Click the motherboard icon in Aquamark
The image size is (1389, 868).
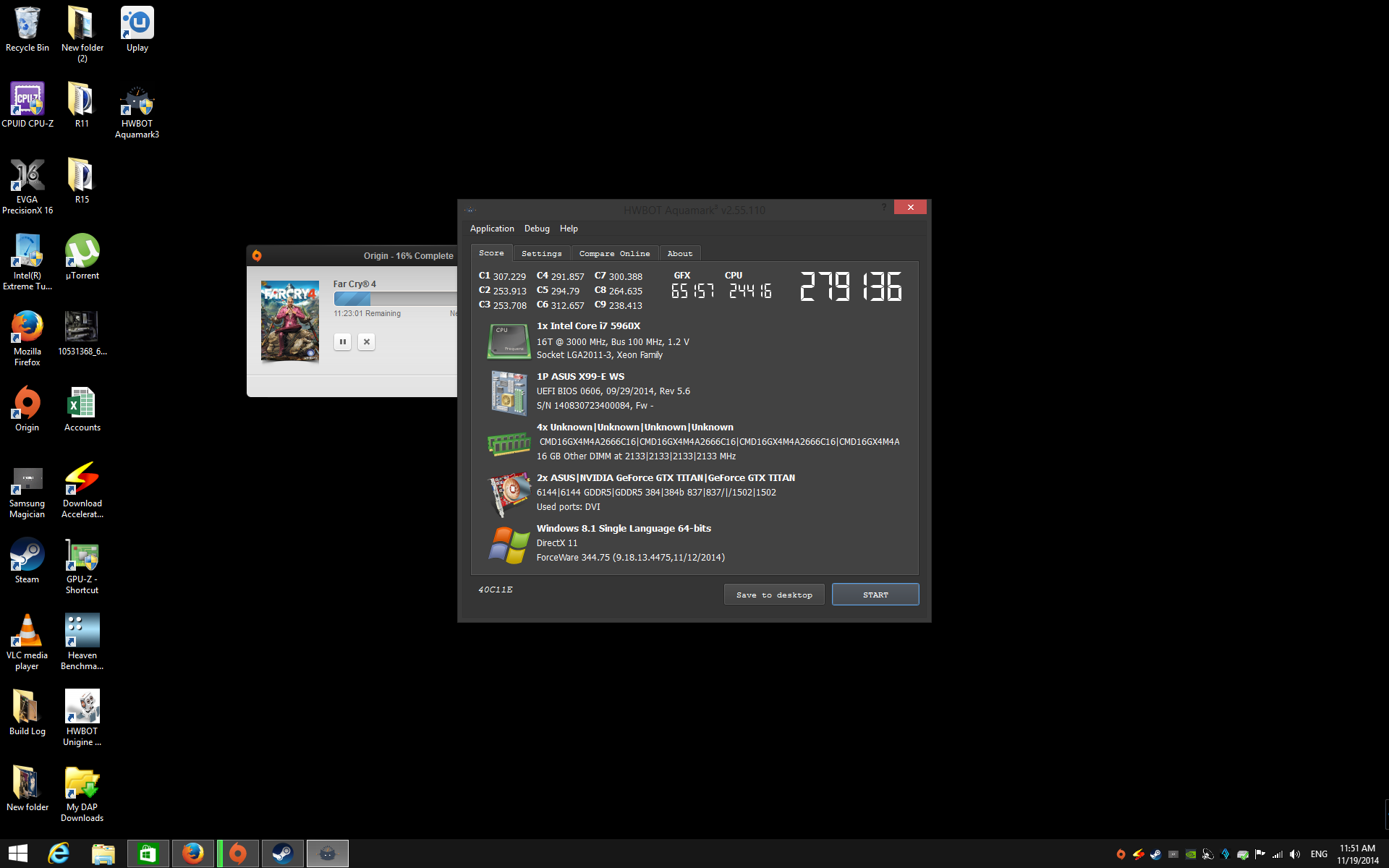click(x=509, y=392)
